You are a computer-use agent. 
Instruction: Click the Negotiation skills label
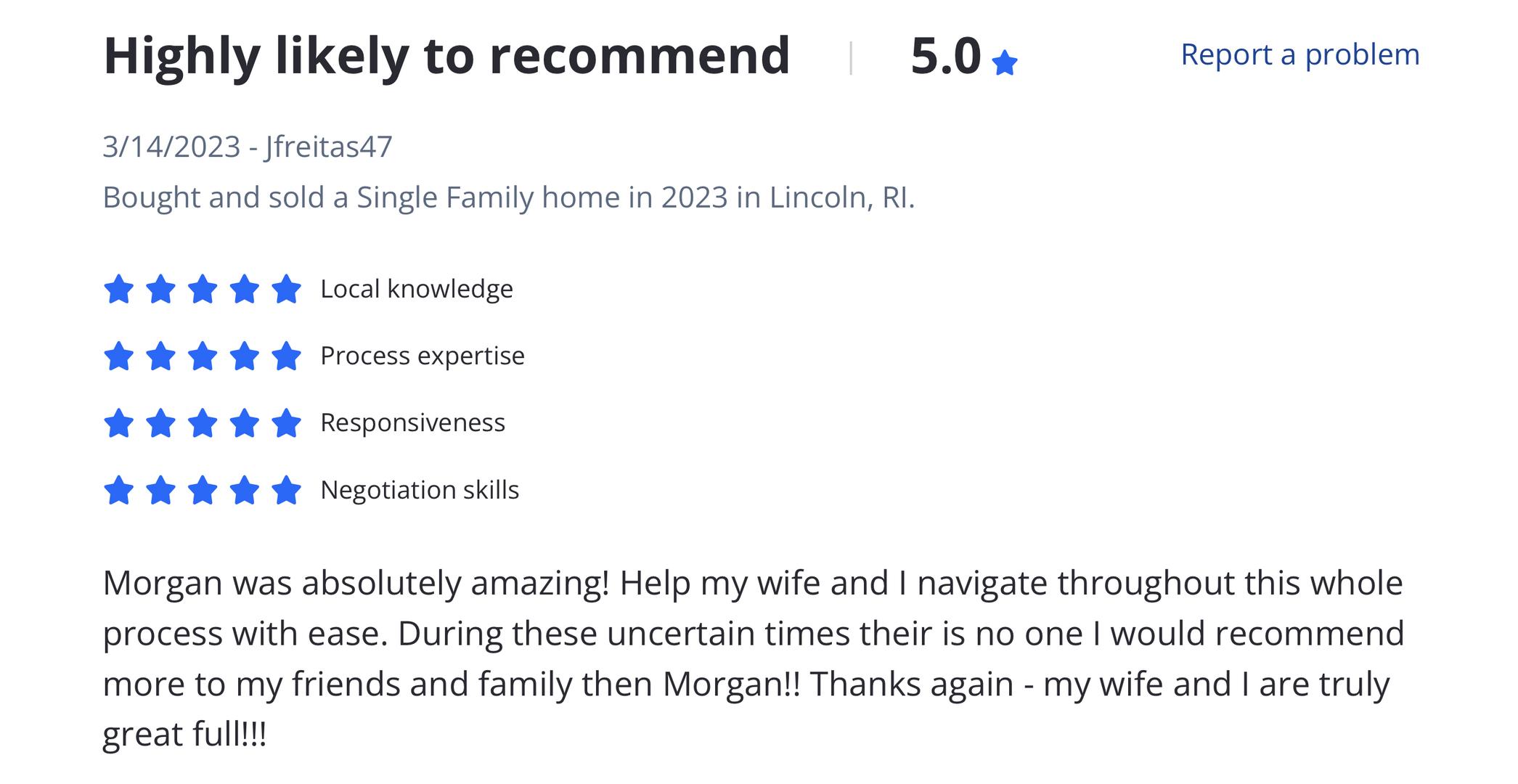420,490
